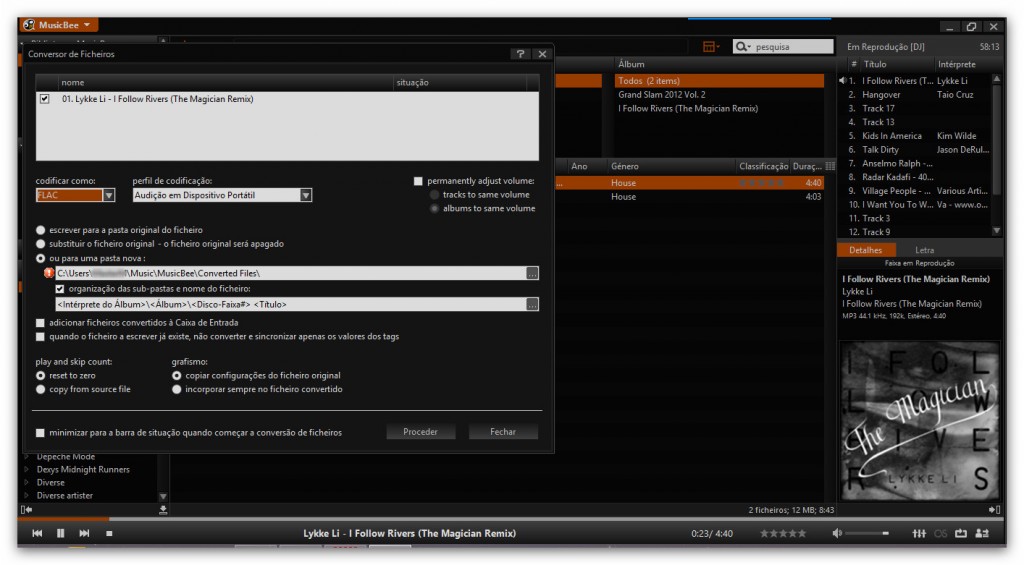Click the Proceder button

[x=420, y=432]
